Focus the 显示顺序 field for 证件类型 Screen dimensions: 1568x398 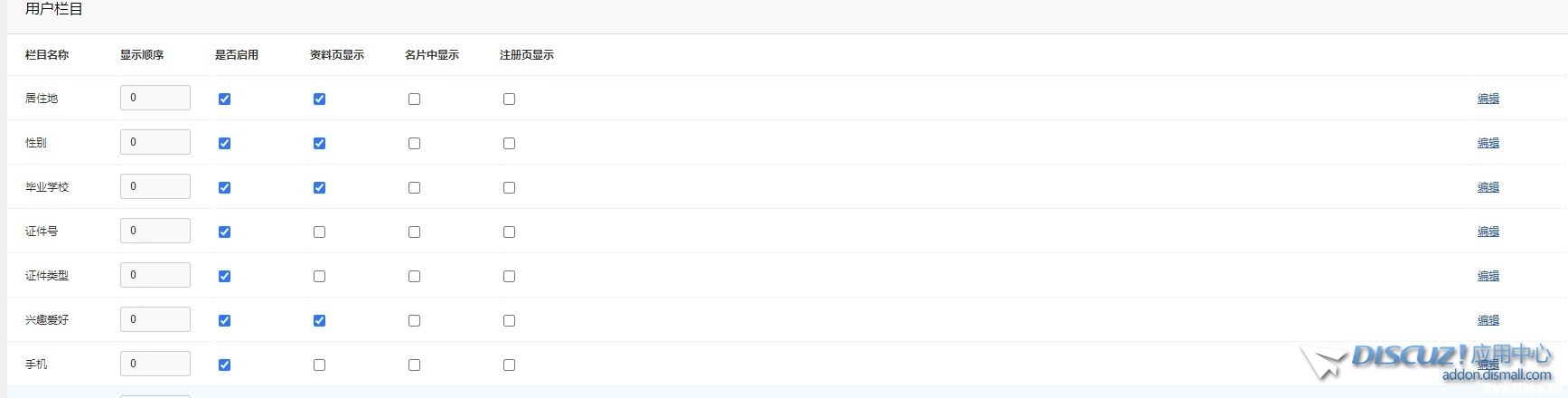click(x=155, y=275)
